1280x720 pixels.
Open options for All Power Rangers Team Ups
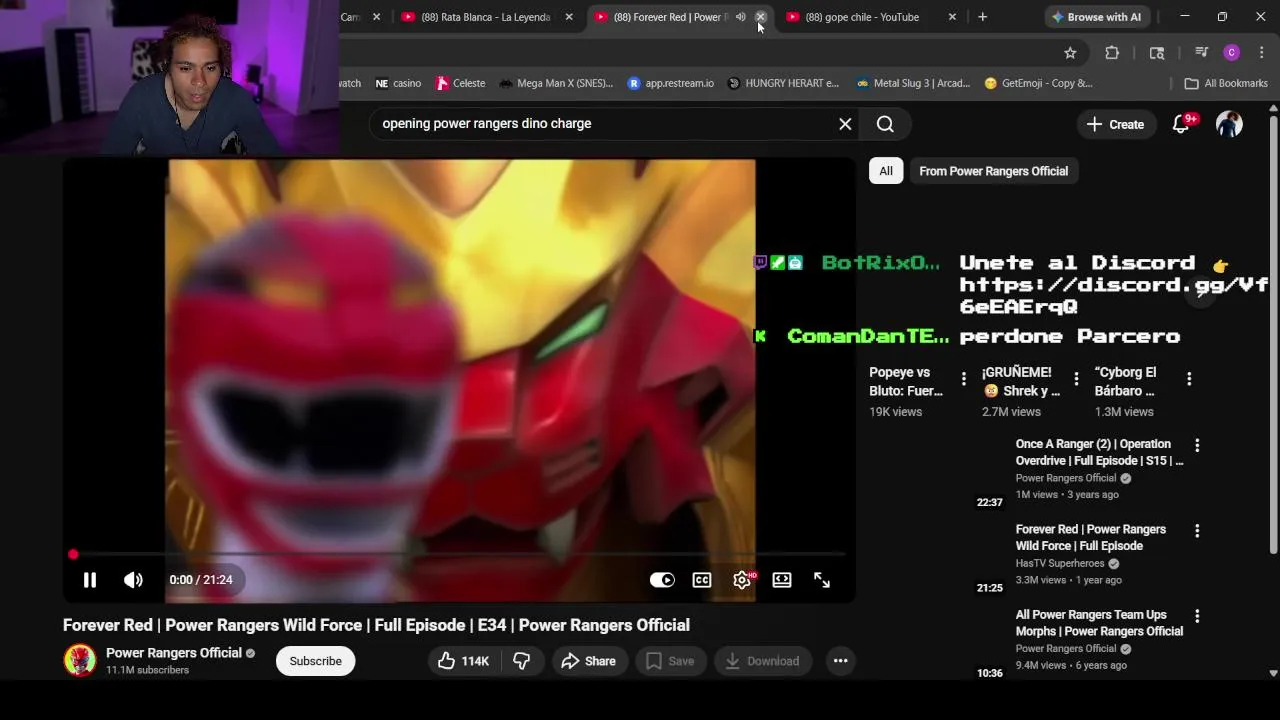[1197, 616]
